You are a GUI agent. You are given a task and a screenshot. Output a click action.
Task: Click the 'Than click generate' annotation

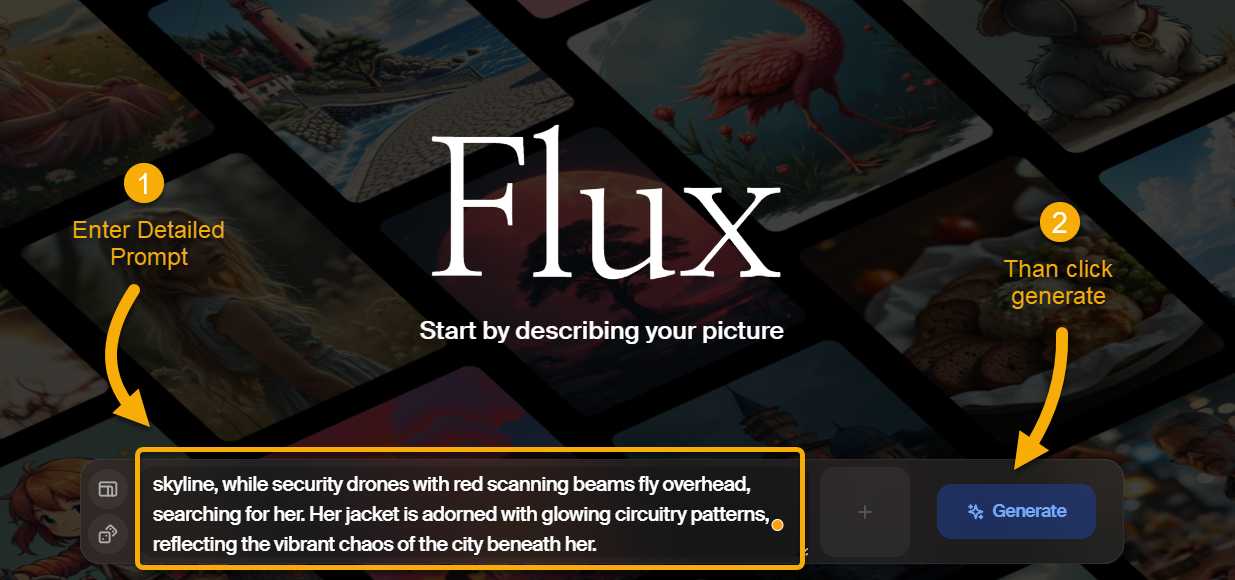(x=1058, y=283)
